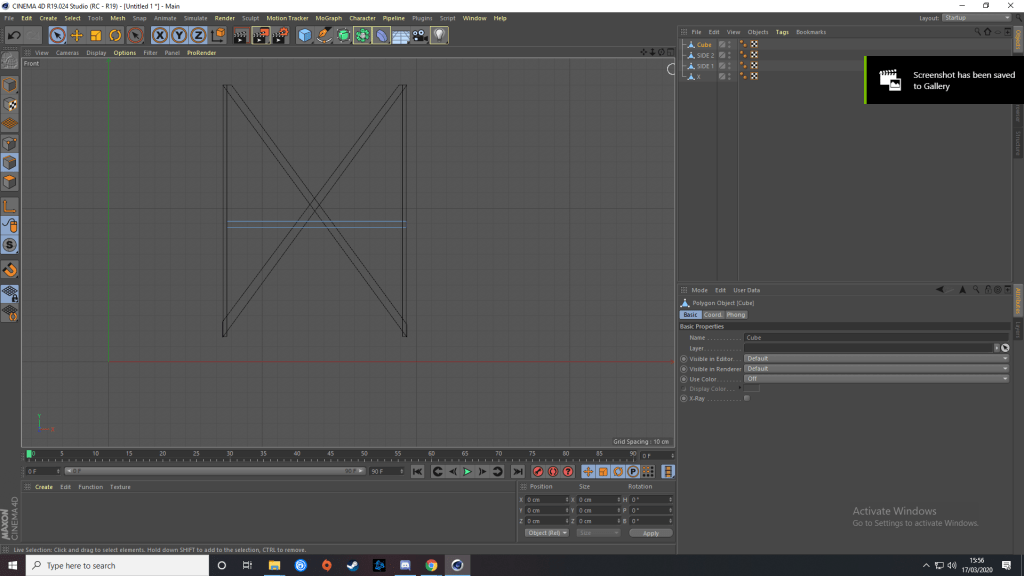Select the Rotate tool in top toolbar
1024x576 pixels.
coord(116,36)
